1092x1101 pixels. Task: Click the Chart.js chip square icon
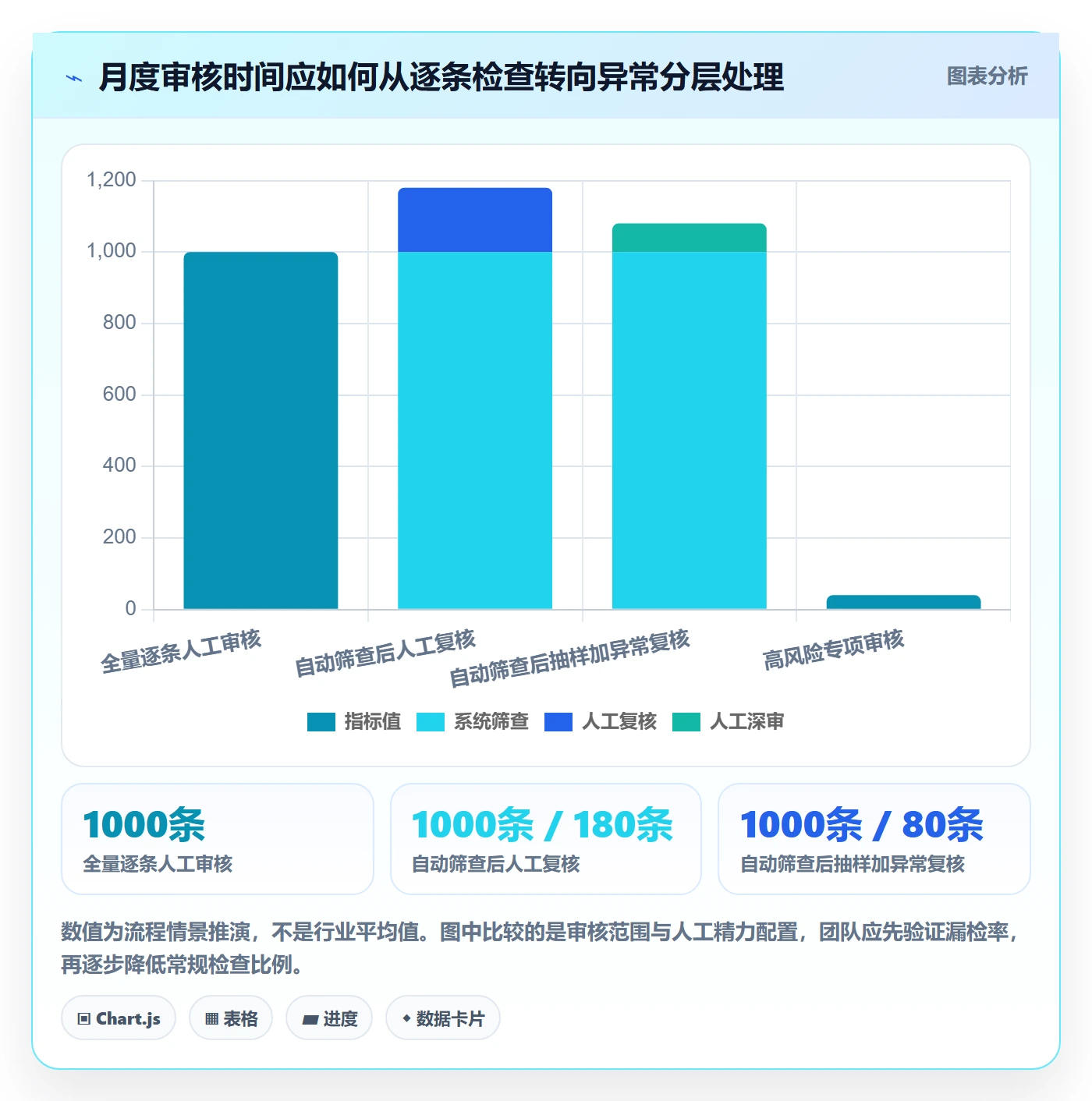(x=84, y=1019)
